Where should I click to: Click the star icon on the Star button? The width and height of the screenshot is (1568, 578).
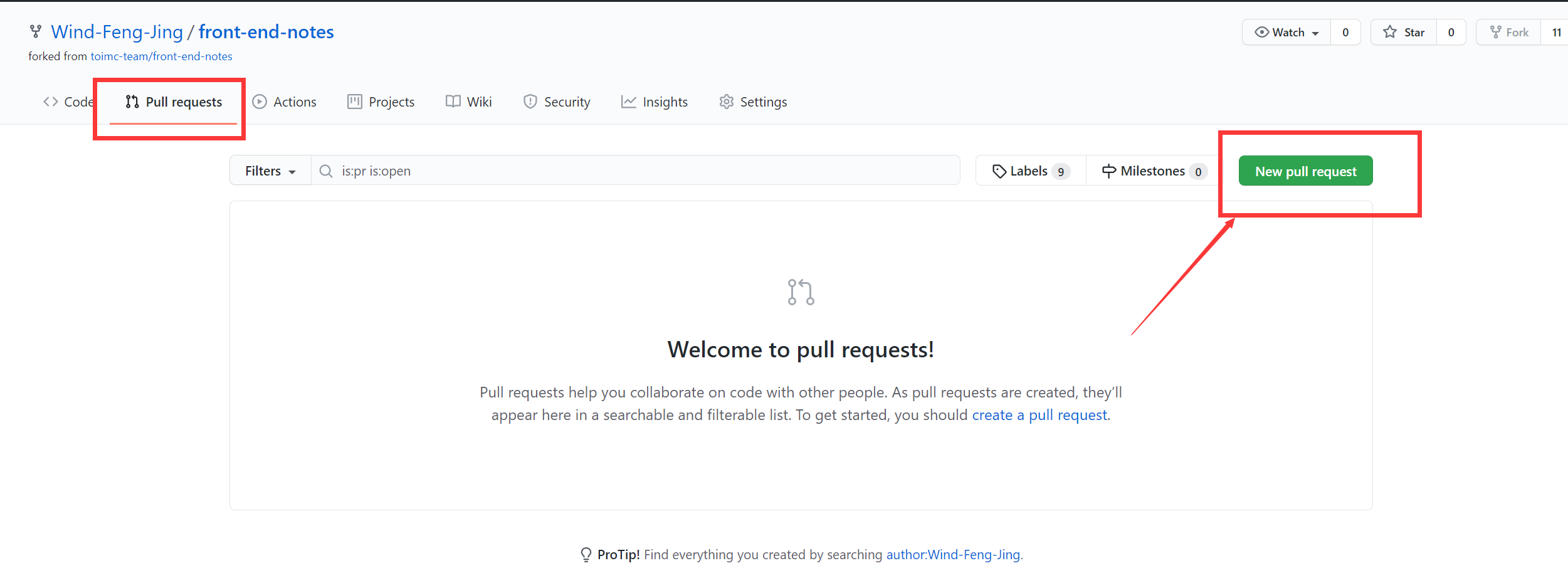click(1390, 32)
